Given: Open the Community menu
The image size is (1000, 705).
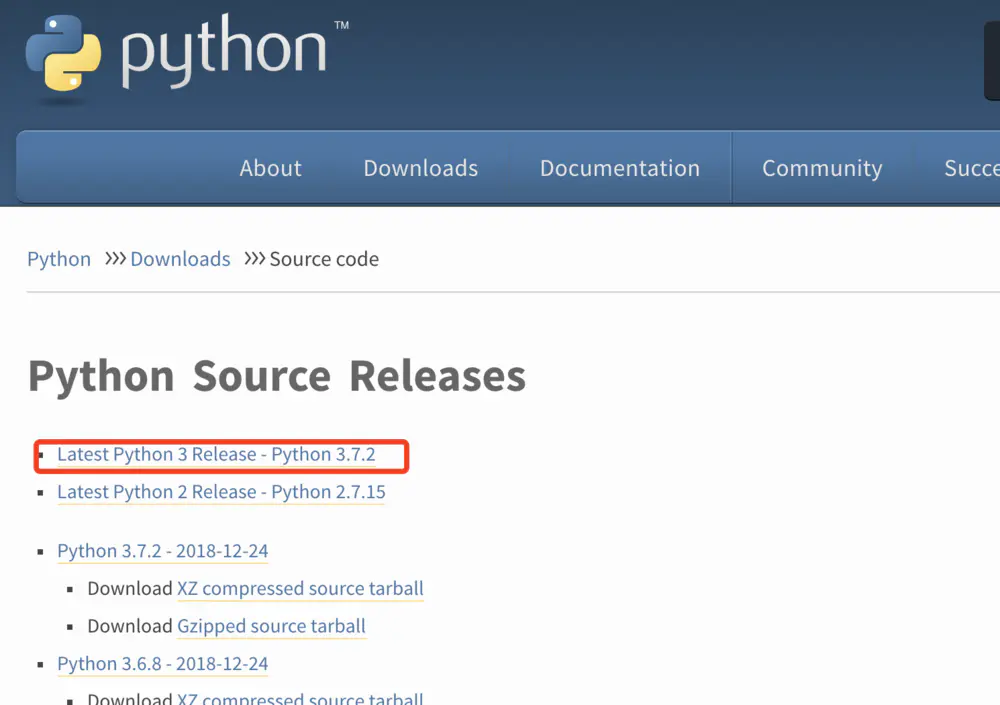Looking at the screenshot, I should (821, 168).
